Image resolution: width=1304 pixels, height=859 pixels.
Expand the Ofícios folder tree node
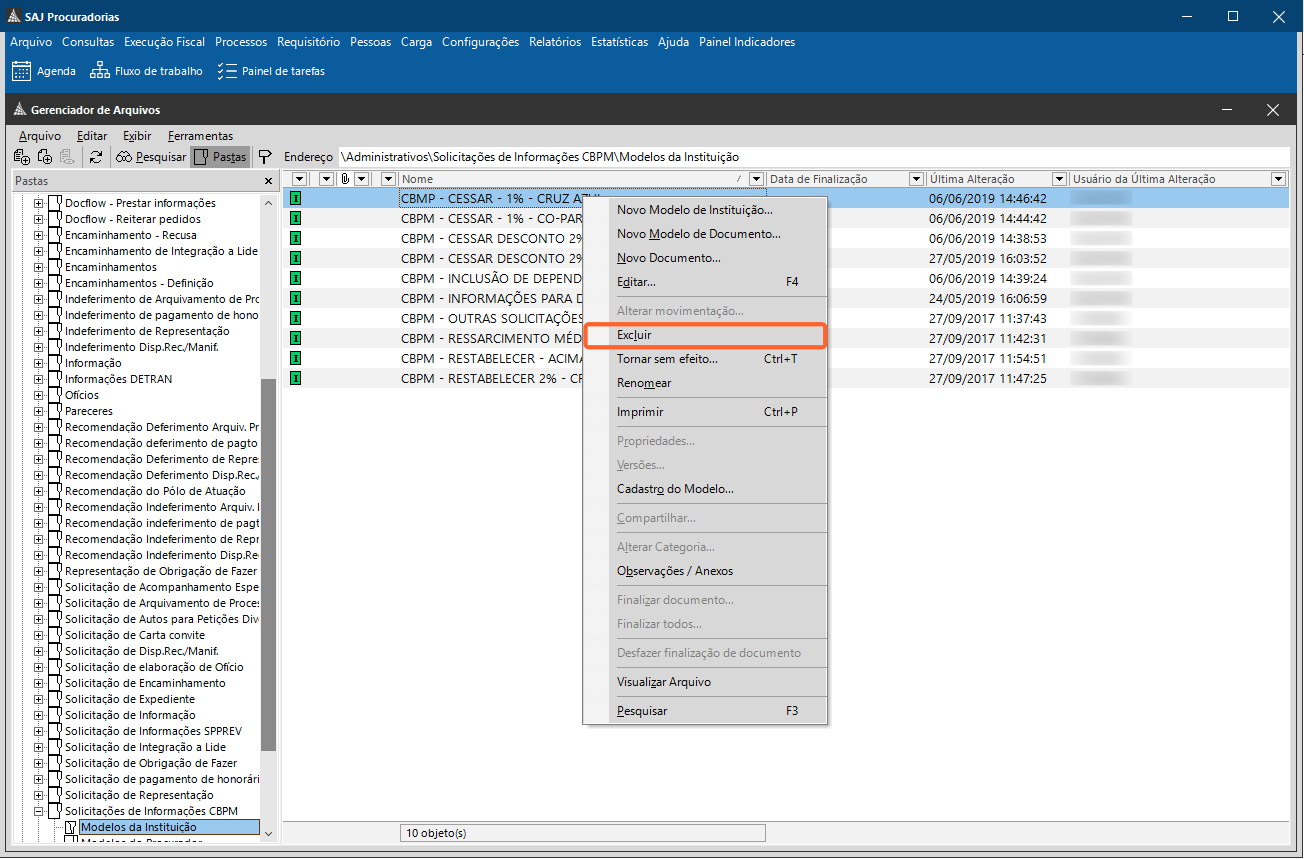(x=39, y=395)
